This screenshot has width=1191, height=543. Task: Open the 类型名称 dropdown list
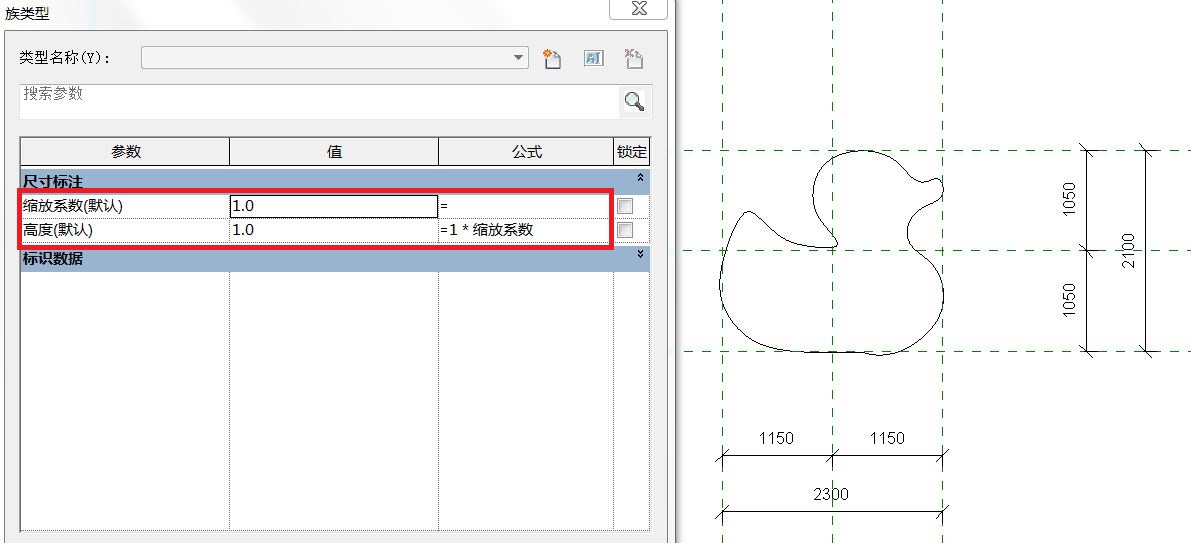pyautogui.click(x=519, y=58)
